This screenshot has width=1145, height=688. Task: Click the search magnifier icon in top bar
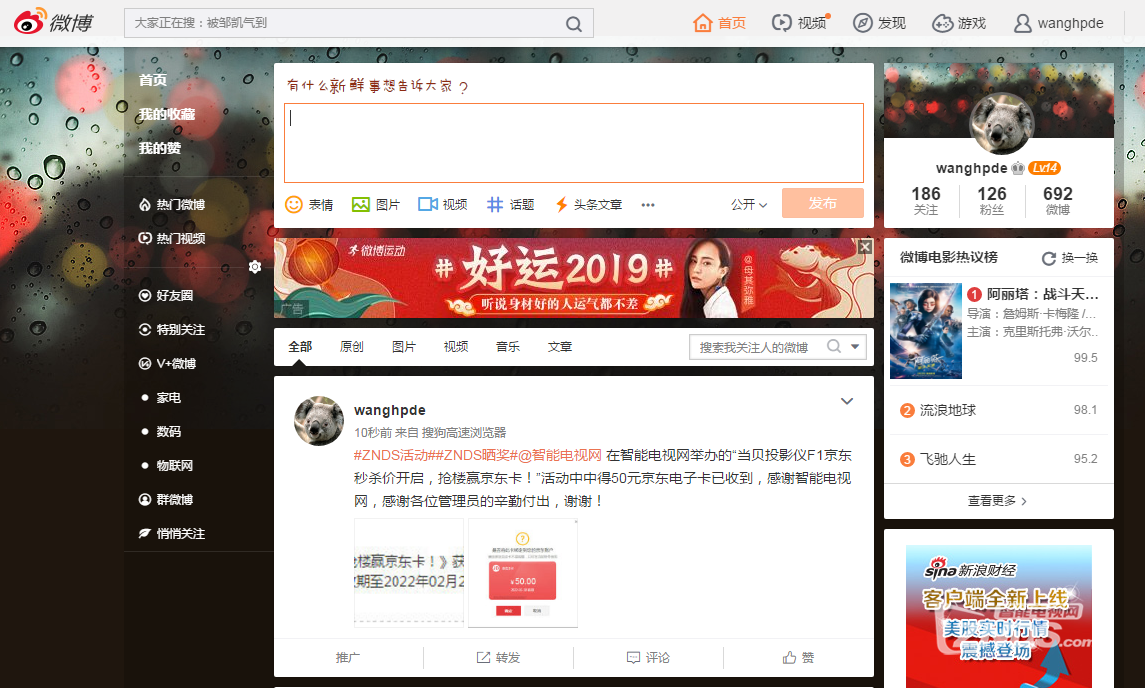[574, 24]
